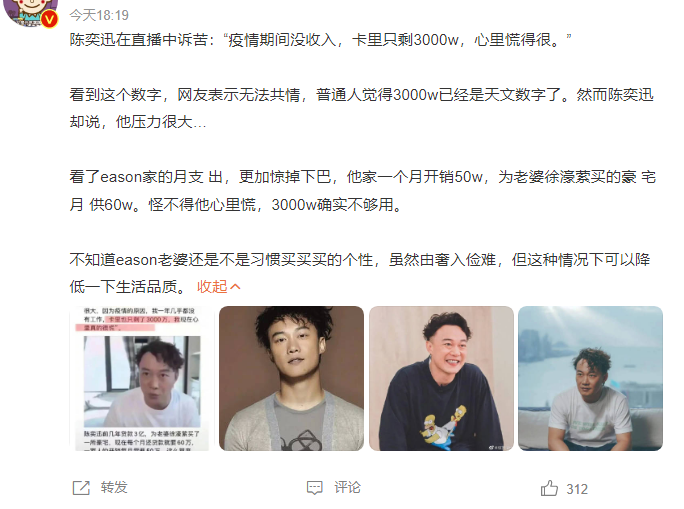Open the post timestamp 今天18:19
This screenshot has height=509, width=684.
99,15
